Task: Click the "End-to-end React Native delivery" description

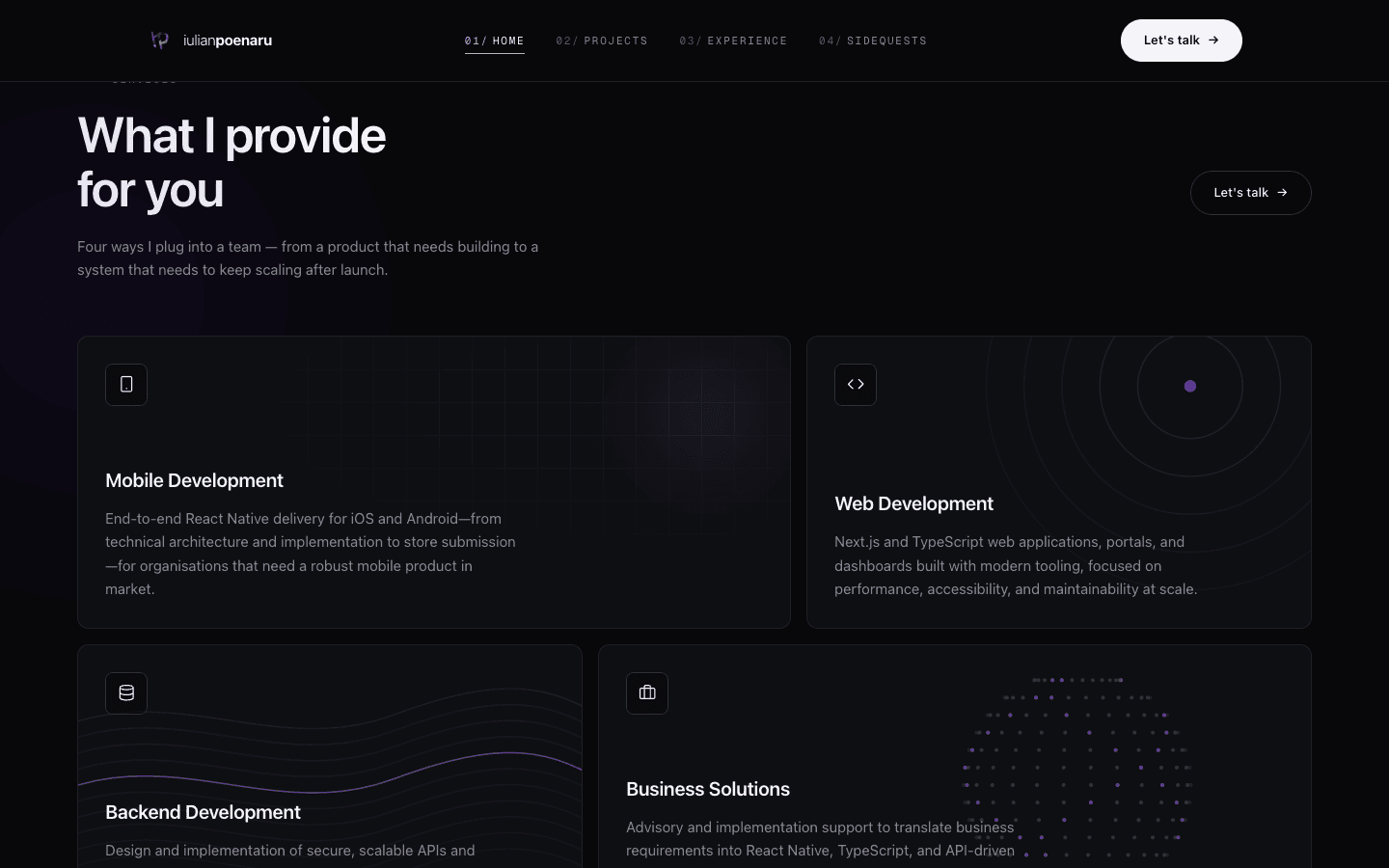Action: [x=311, y=554]
